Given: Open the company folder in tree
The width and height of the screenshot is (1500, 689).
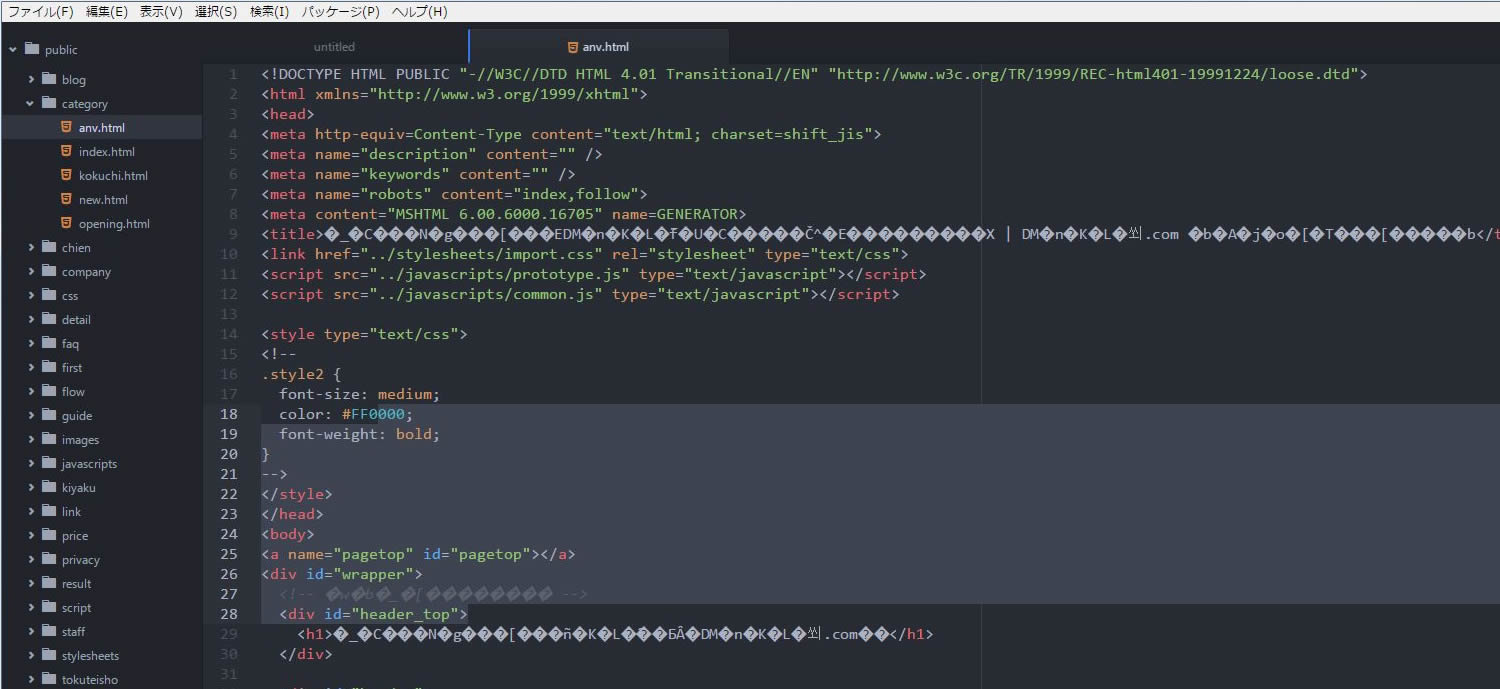Looking at the screenshot, I should [86, 272].
